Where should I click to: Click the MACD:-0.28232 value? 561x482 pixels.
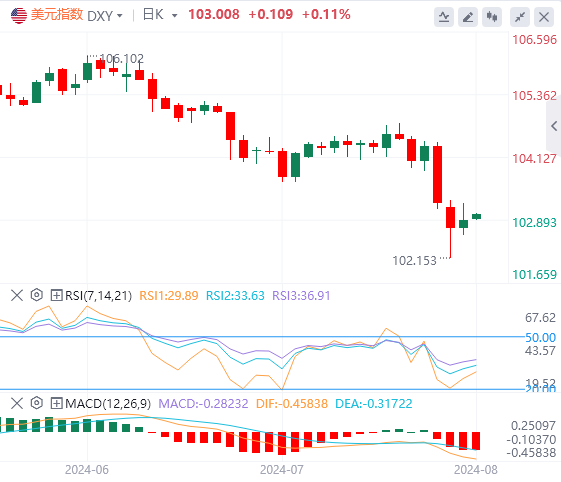point(203,404)
